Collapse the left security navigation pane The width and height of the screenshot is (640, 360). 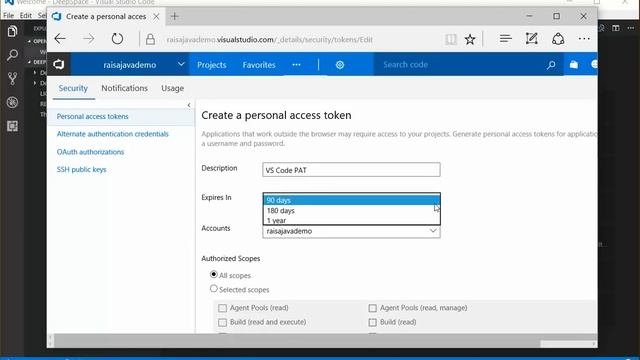pos(189,105)
